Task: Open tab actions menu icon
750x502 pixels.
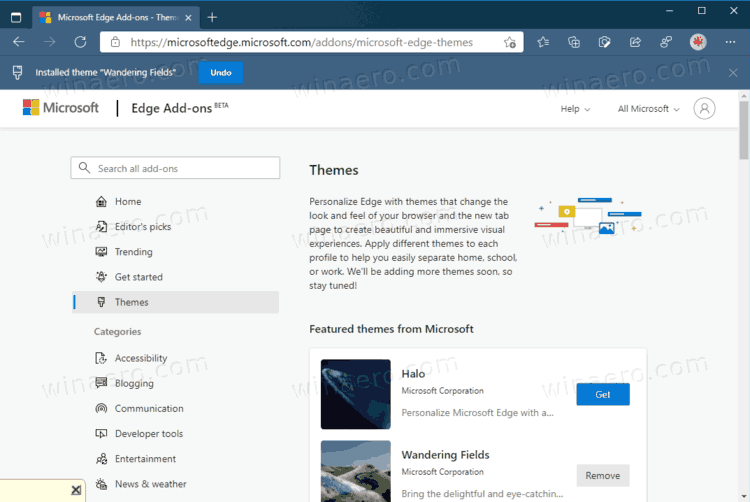Action: click(16, 18)
